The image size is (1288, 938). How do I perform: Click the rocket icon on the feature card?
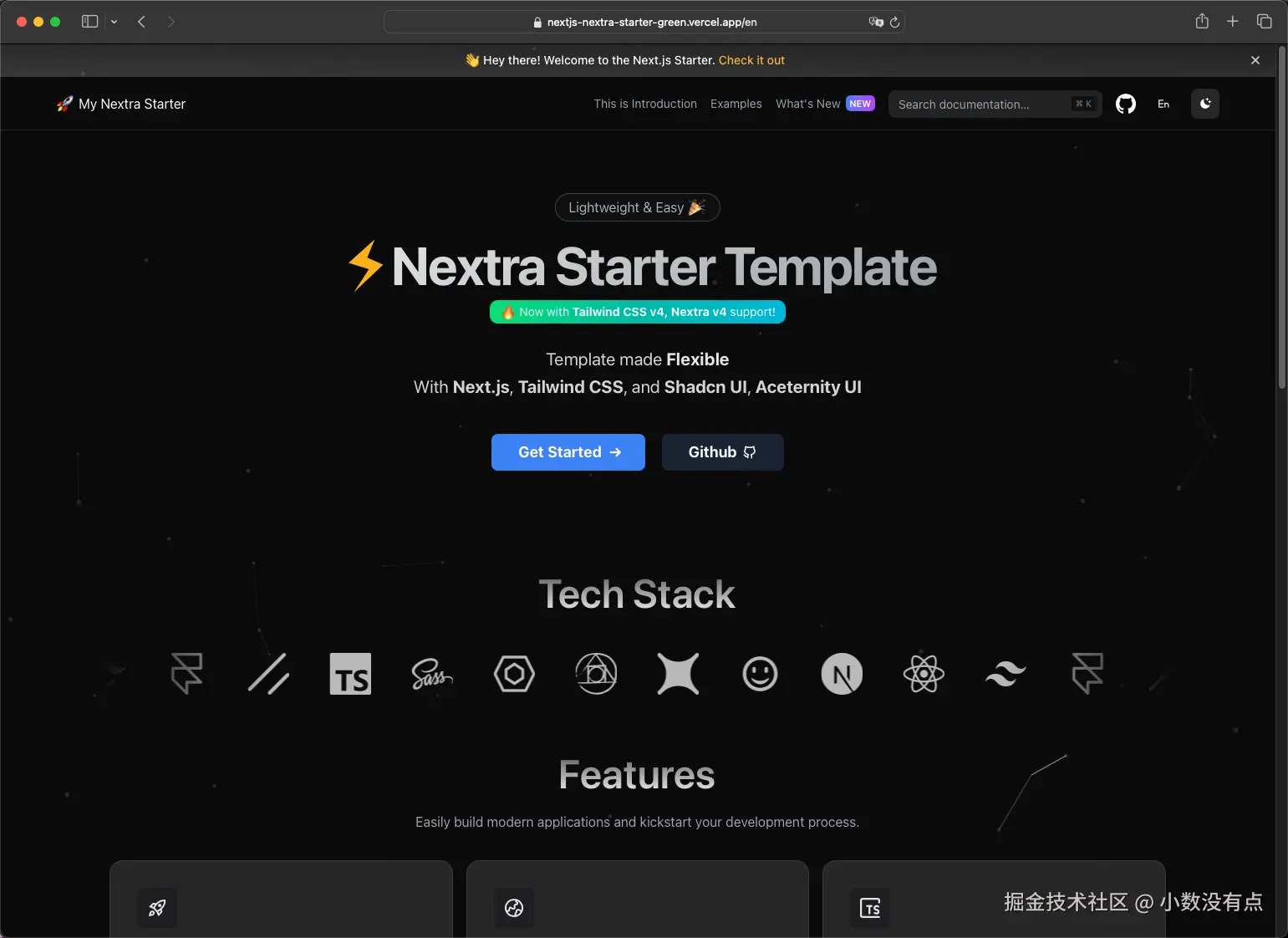157,908
